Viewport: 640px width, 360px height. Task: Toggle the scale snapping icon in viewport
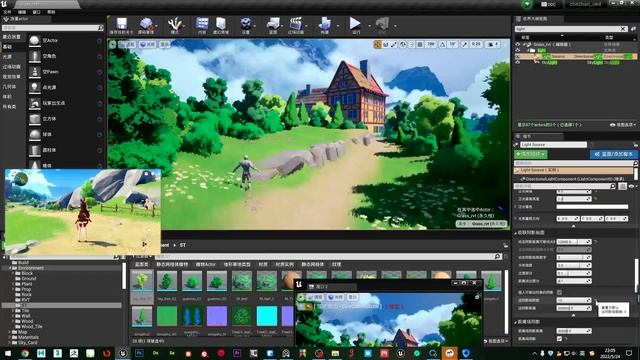click(465, 44)
